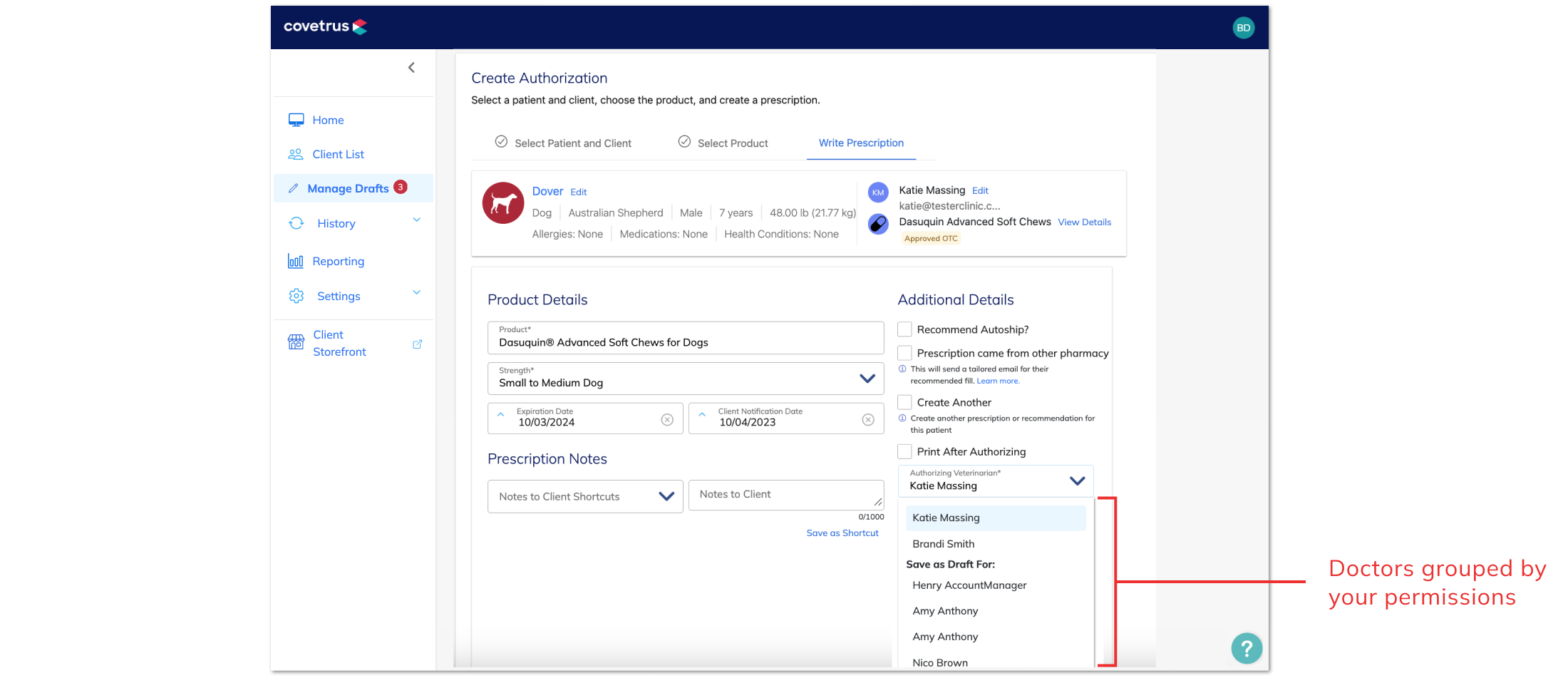The height and width of the screenshot is (683, 1568).
Task: Open the Dover patient name link
Action: (547, 192)
